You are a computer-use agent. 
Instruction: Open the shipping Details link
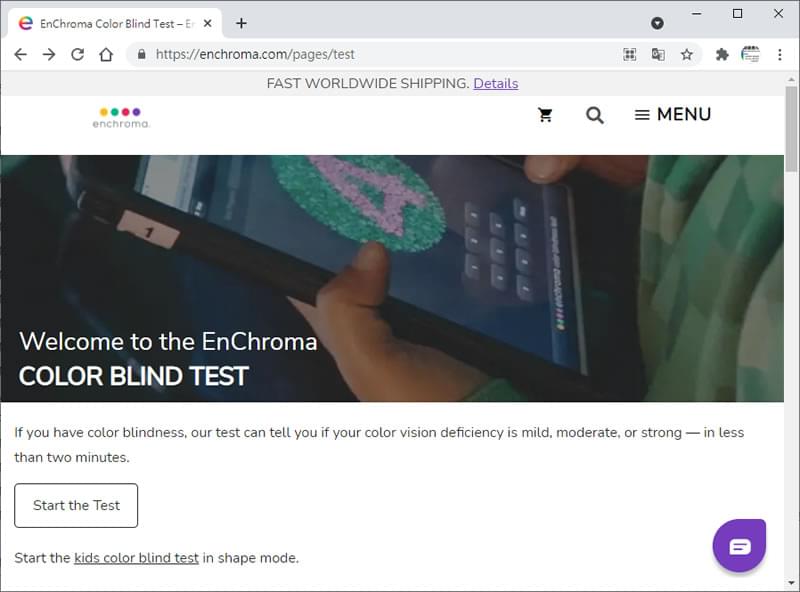click(x=495, y=83)
